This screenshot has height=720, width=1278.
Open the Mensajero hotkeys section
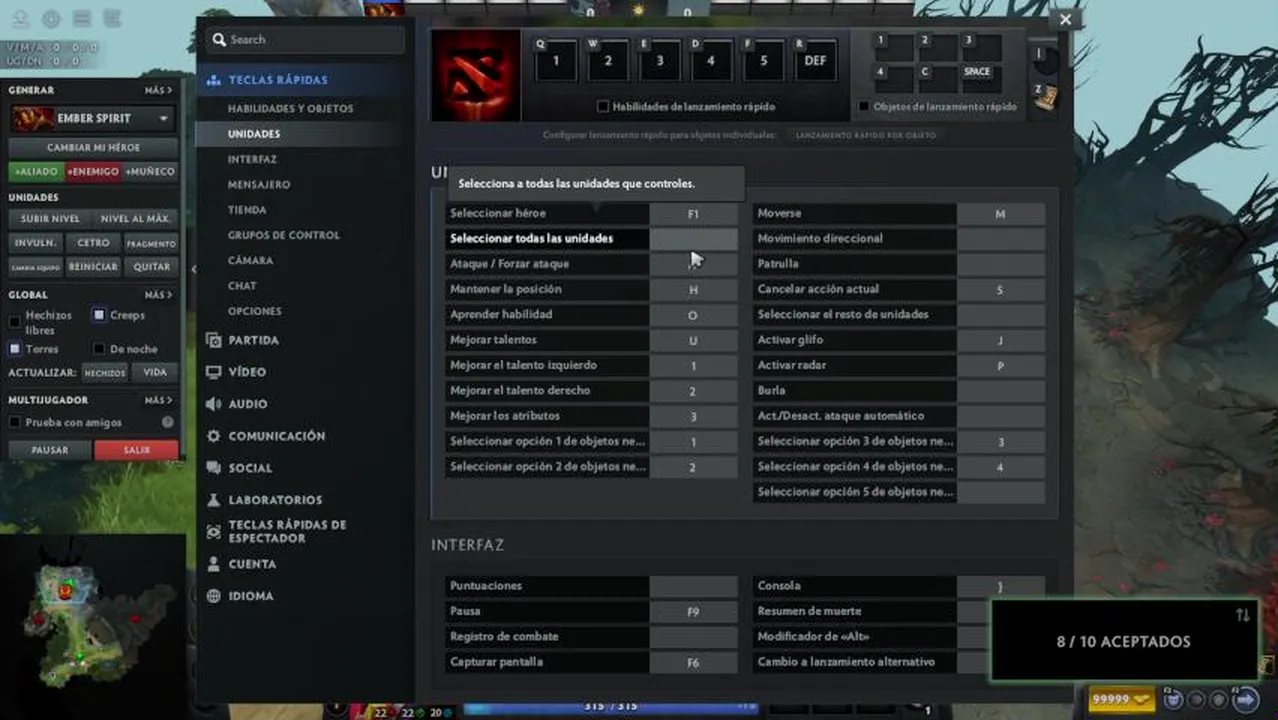point(259,185)
